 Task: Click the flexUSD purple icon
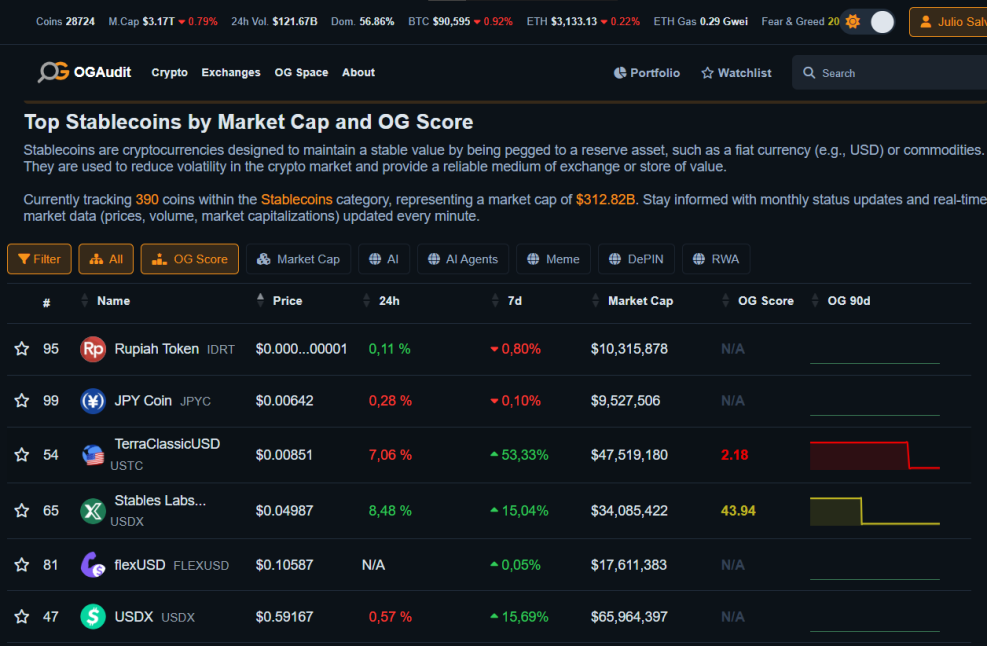(93, 565)
